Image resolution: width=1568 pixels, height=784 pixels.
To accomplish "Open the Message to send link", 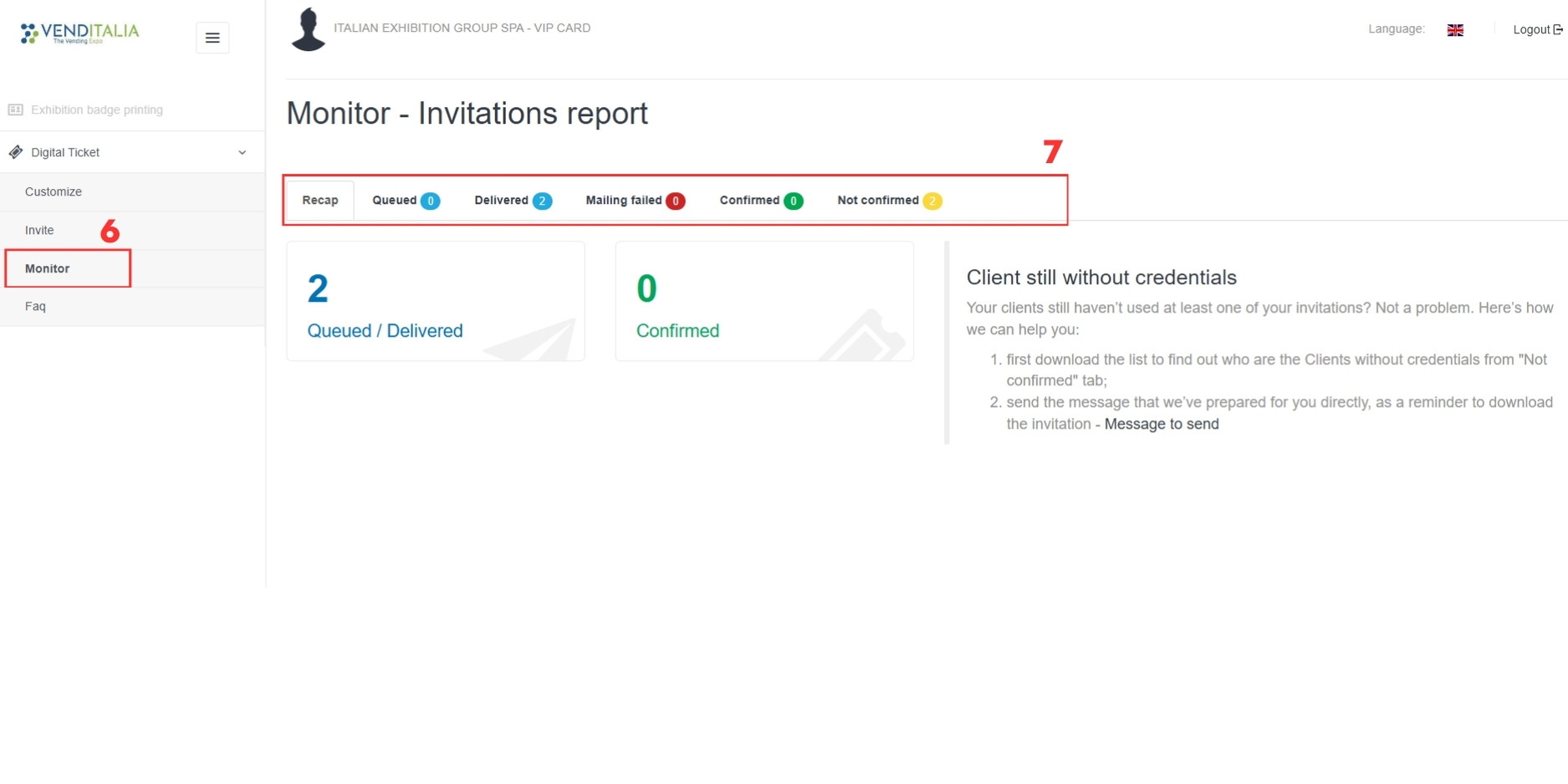I will click(x=1162, y=424).
